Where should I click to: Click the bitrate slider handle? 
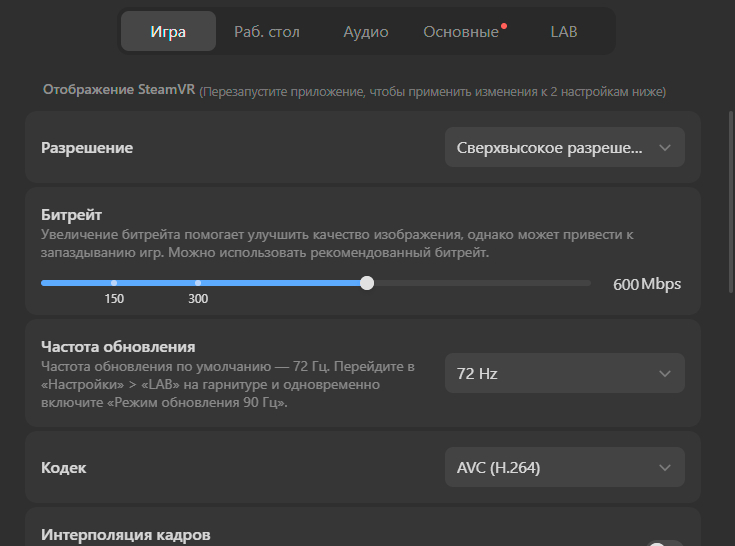pos(367,283)
